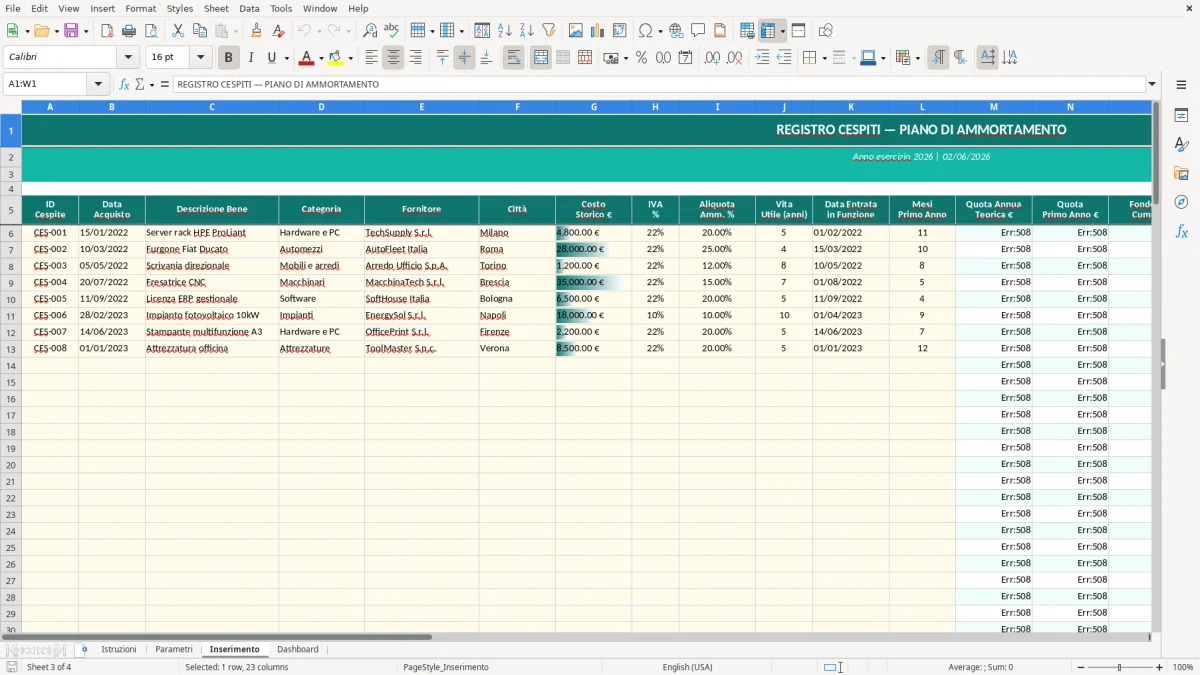Apply yellow background color swatch
This screenshot has width=1200, height=675.
pyautogui.click(x=336, y=58)
